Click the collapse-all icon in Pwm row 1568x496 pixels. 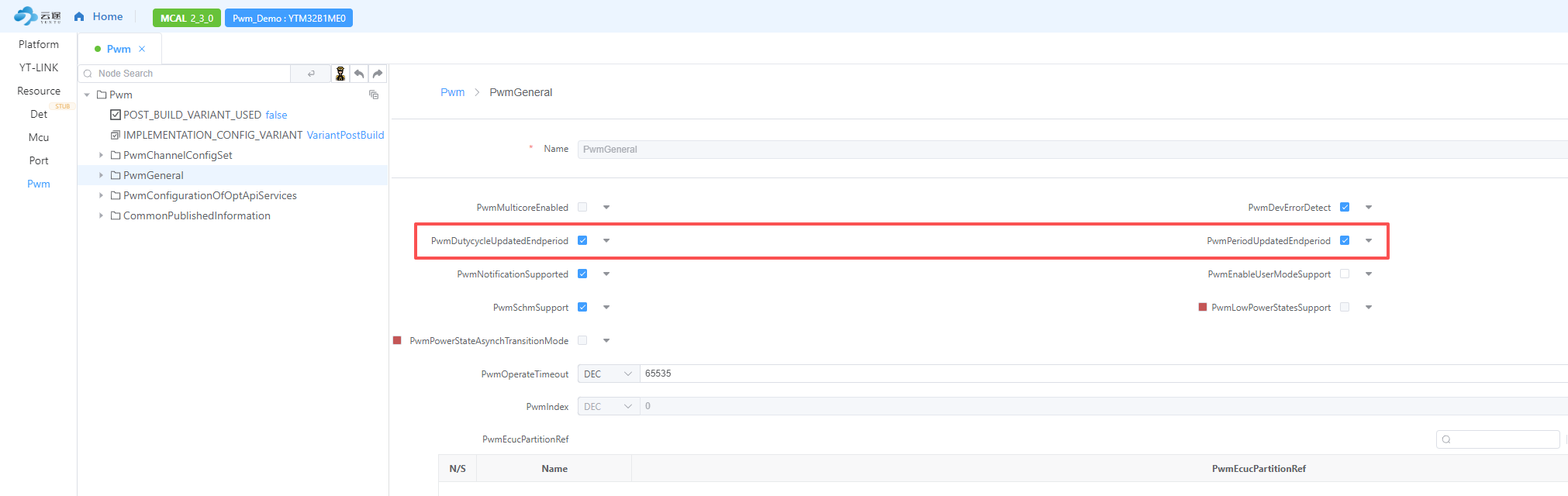(x=374, y=95)
